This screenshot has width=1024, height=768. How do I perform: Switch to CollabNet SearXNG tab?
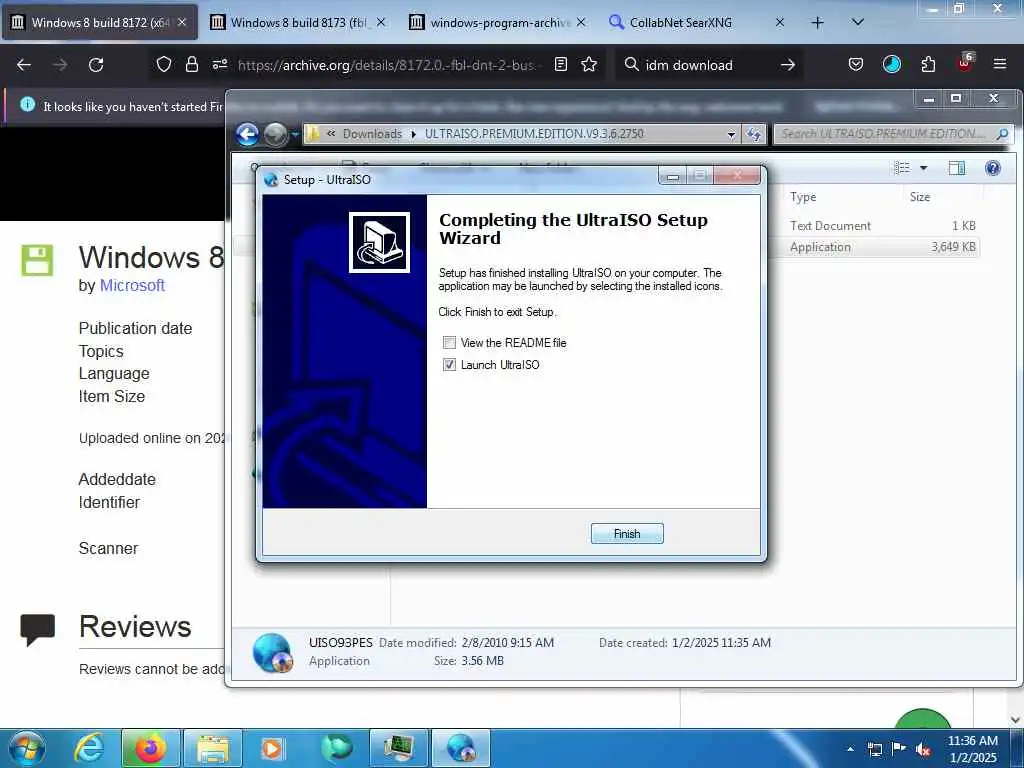click(697, 22)
